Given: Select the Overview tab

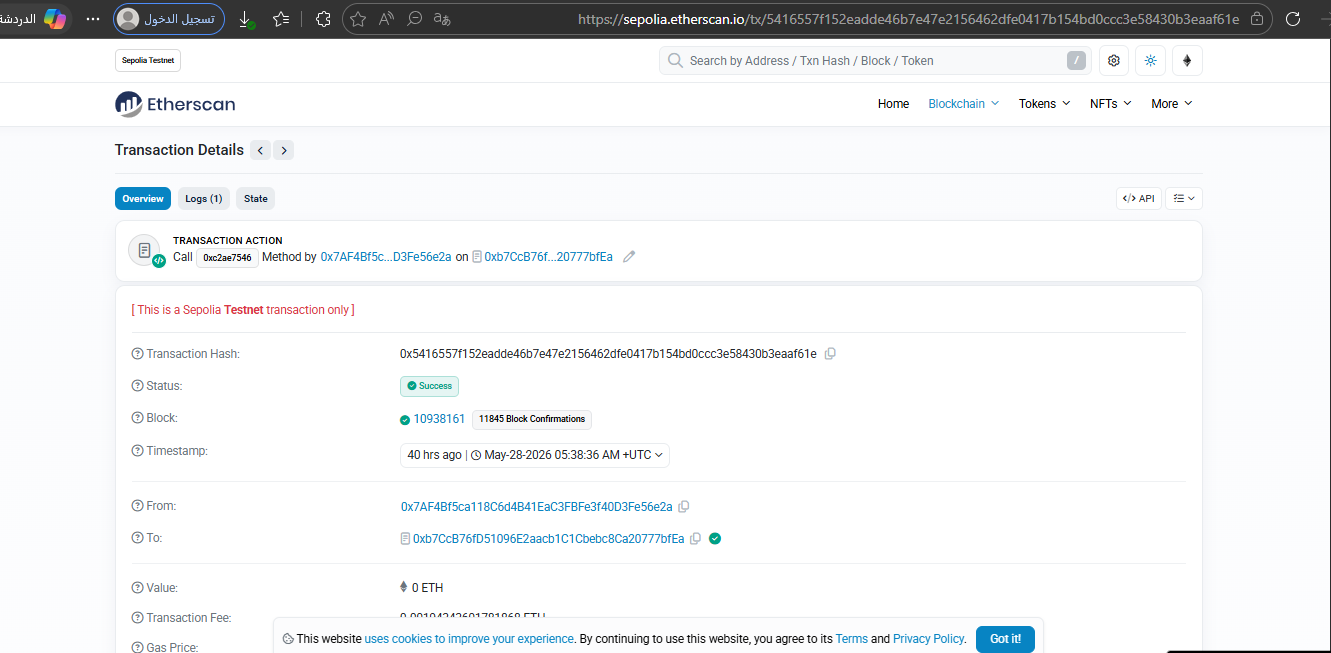Looking at the screenshot, I should (x=143, y=199).
